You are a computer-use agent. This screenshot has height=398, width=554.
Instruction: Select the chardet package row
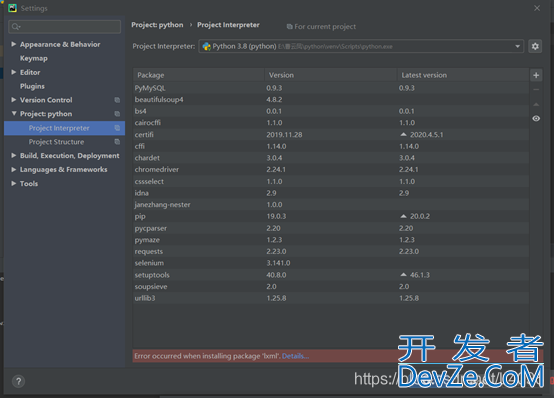click(331, 158)
